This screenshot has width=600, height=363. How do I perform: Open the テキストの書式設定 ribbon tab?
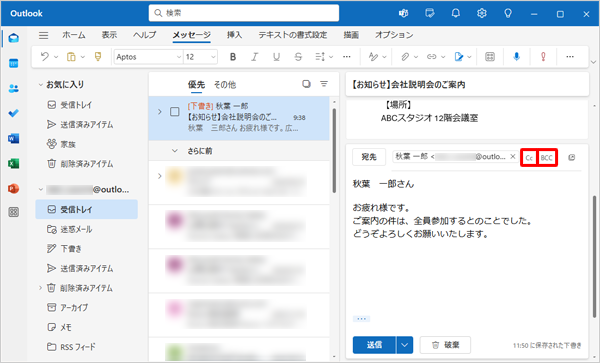coord(293,35)
